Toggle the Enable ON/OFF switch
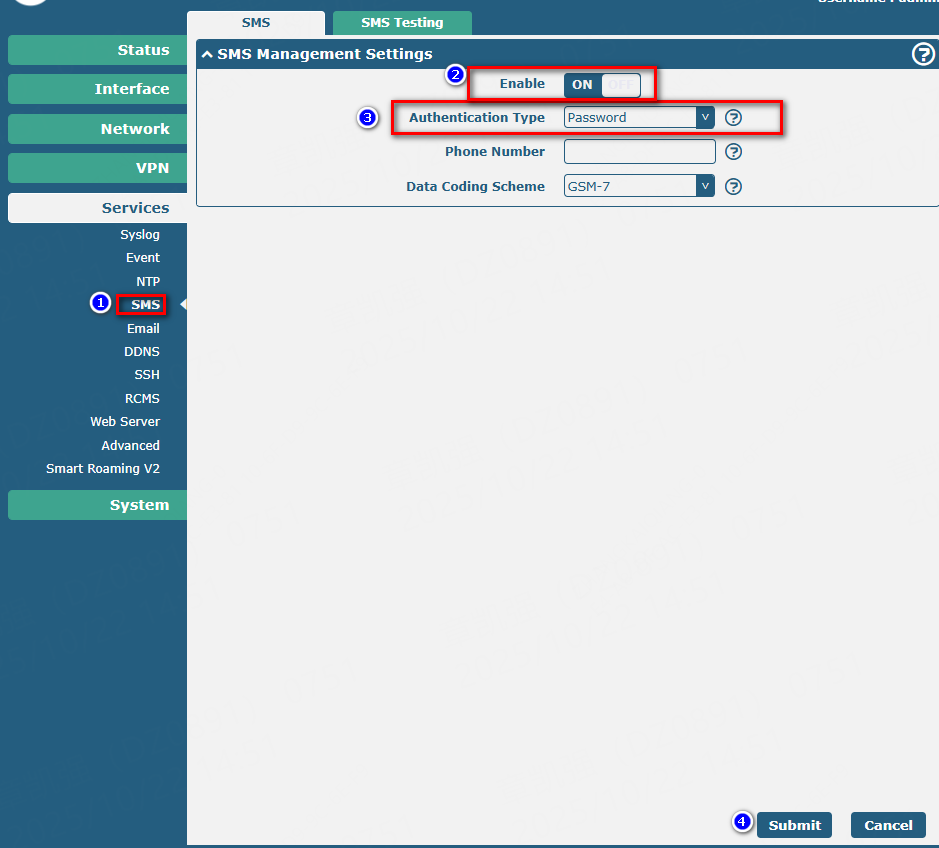The image size is (939, 848). pos(602,84)
